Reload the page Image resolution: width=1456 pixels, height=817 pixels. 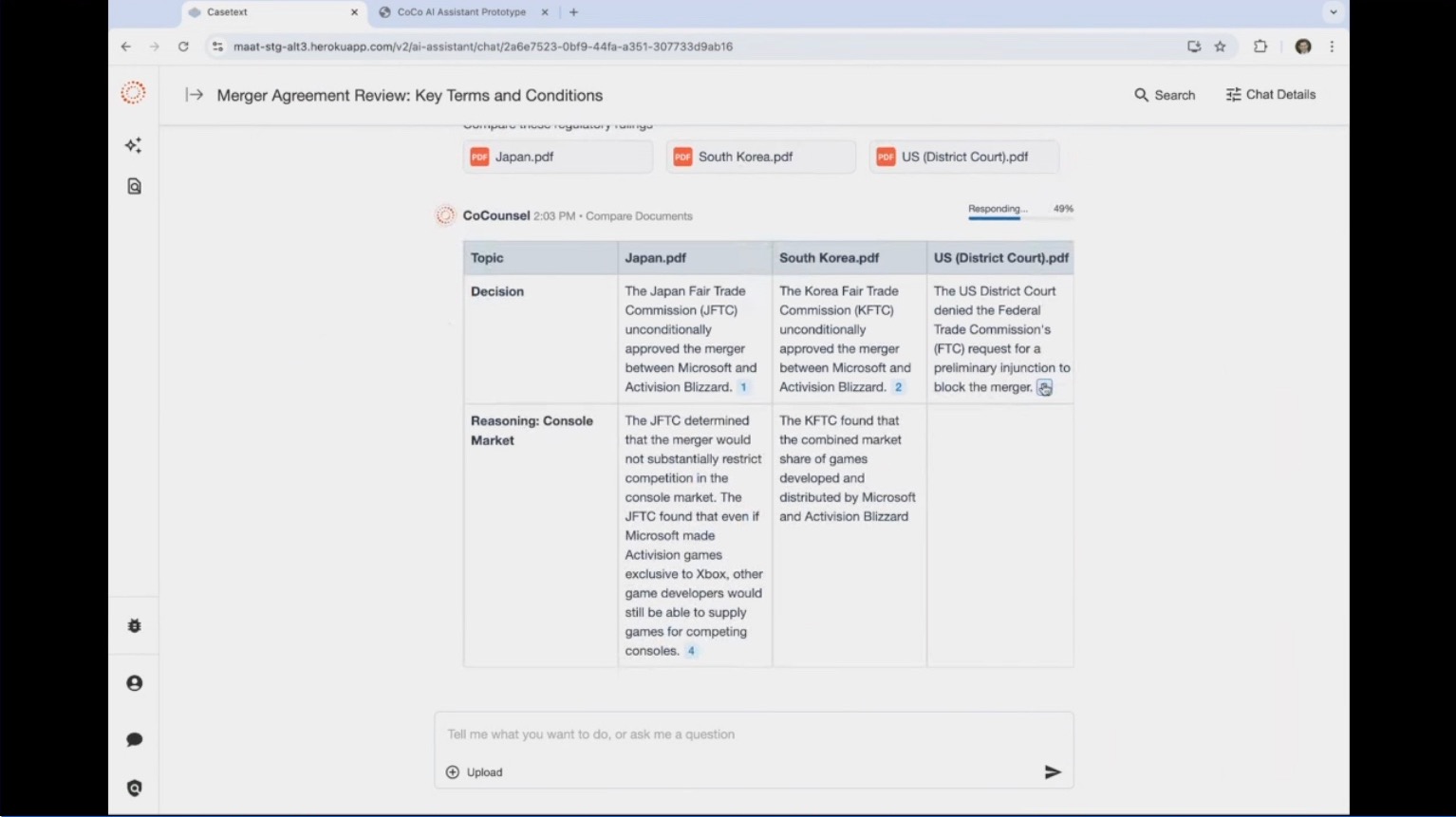tap(183, 46)
